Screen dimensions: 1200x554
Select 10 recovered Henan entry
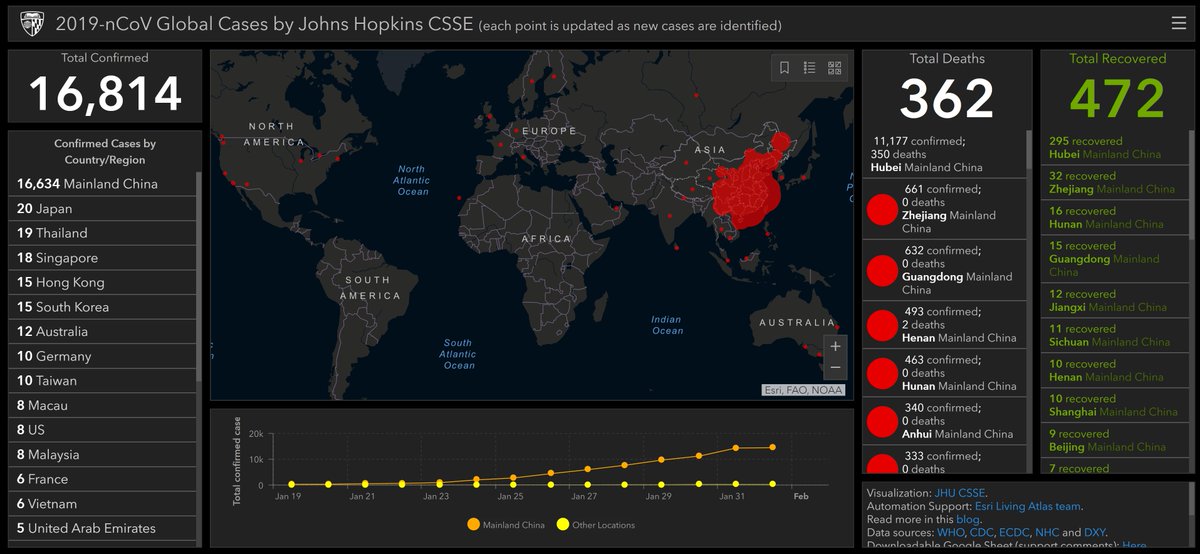(x=1113, y=370)
